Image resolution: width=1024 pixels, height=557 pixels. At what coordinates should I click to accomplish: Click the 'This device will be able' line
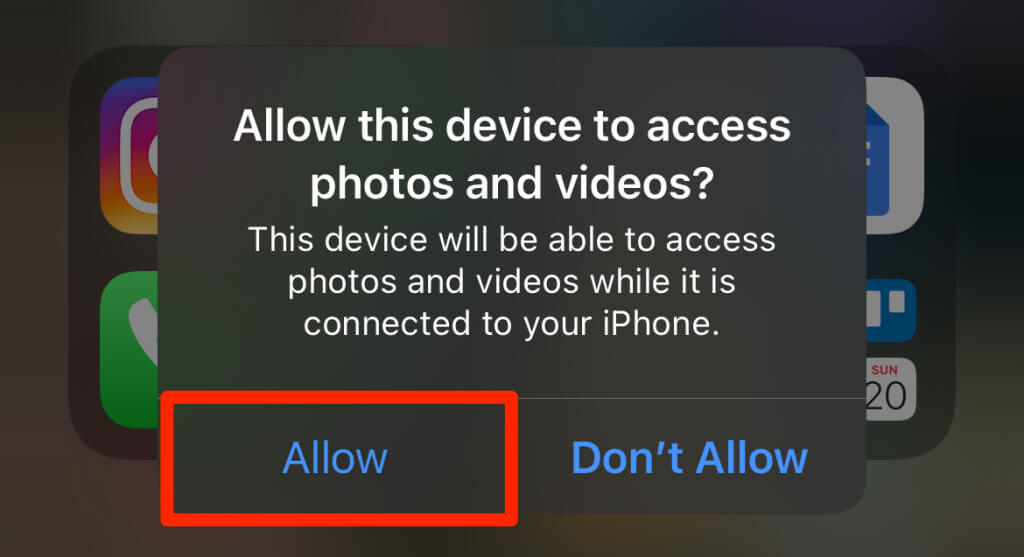tap(512, 239)
